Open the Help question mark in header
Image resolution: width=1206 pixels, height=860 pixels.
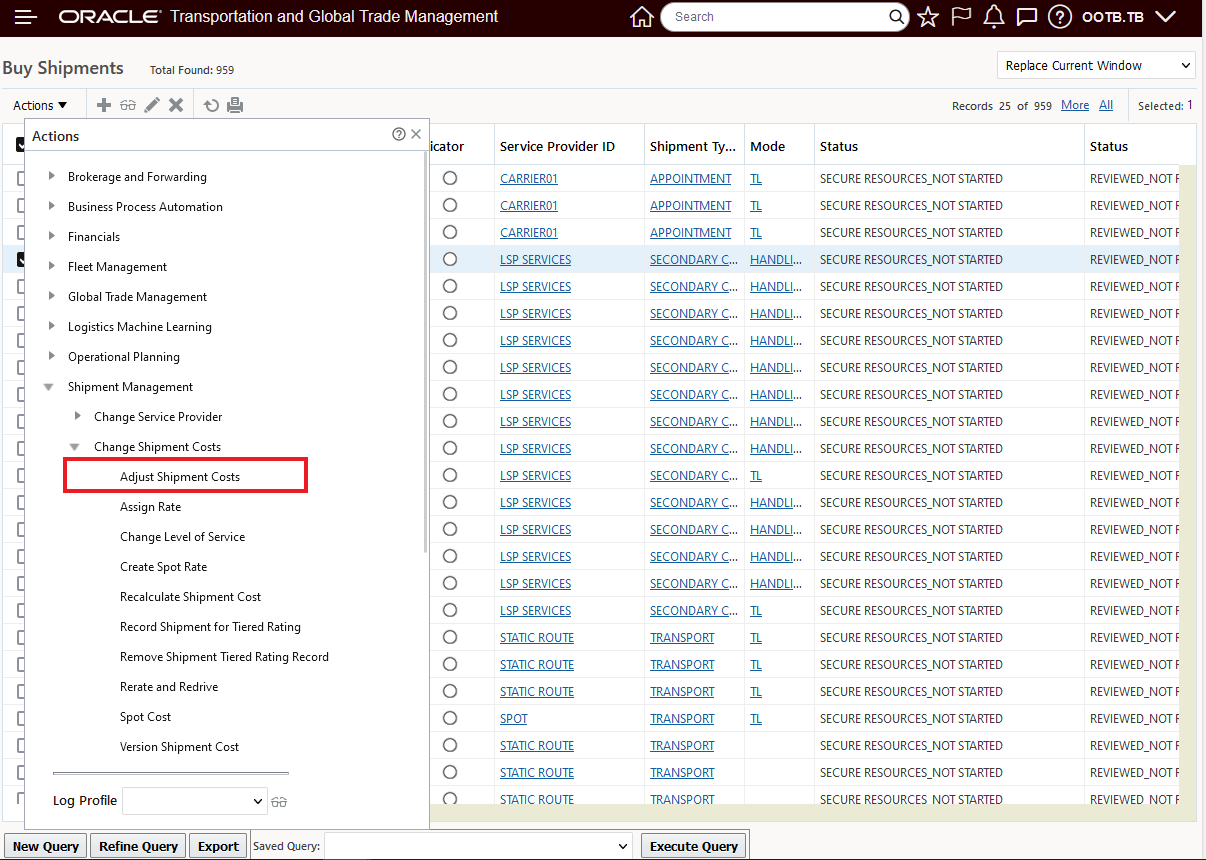[1059, 17]
